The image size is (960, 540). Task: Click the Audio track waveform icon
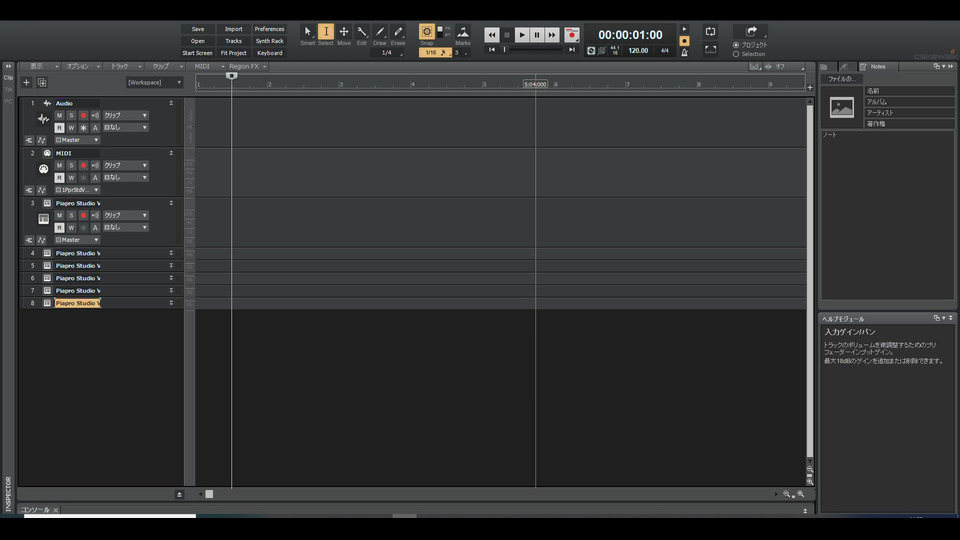coord(43,119)
